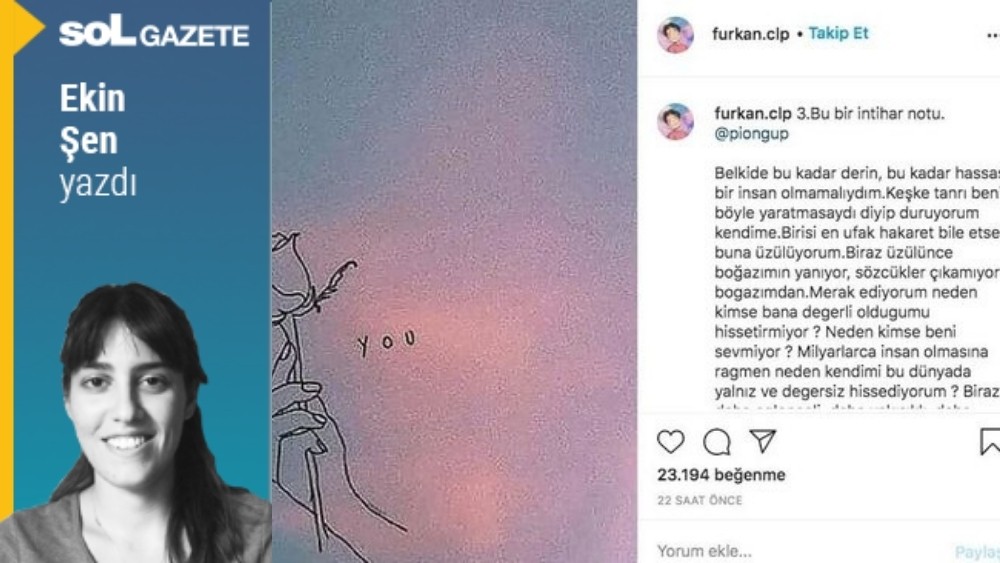Open the three-dot more options menu

[992, 36]
